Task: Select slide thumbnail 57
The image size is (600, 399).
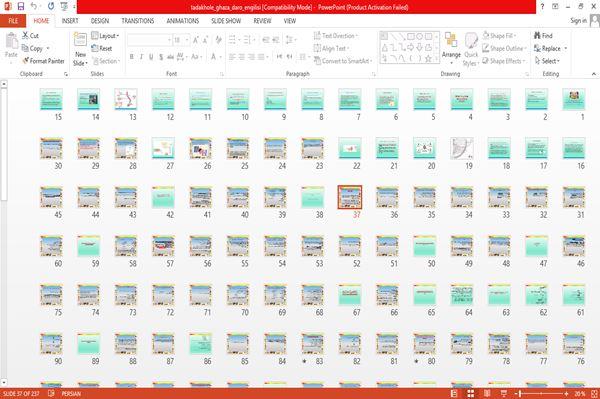Action: (x=163, y=246)
